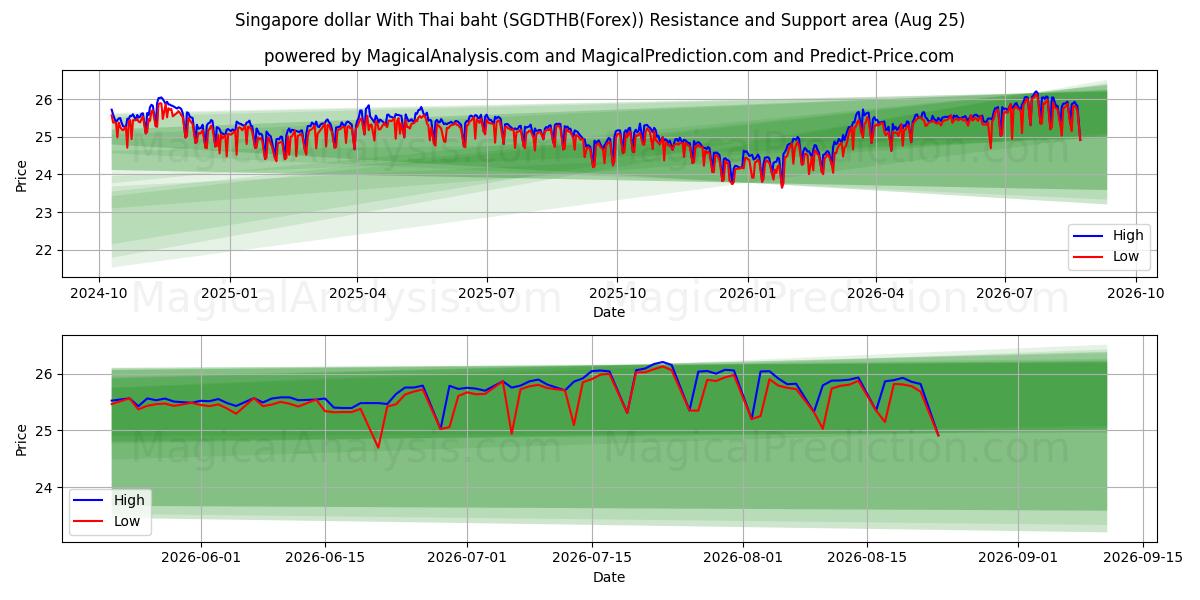The width and height of the screenshot is (1200, 600).
Task: Click the '2026-07' upper x-axis label
Action: [1005, 292]
